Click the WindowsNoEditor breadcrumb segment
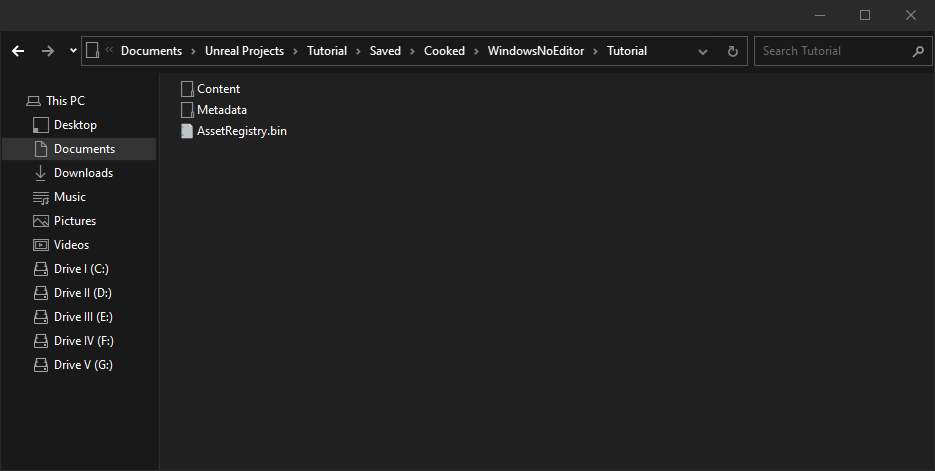 pos(541,51)
